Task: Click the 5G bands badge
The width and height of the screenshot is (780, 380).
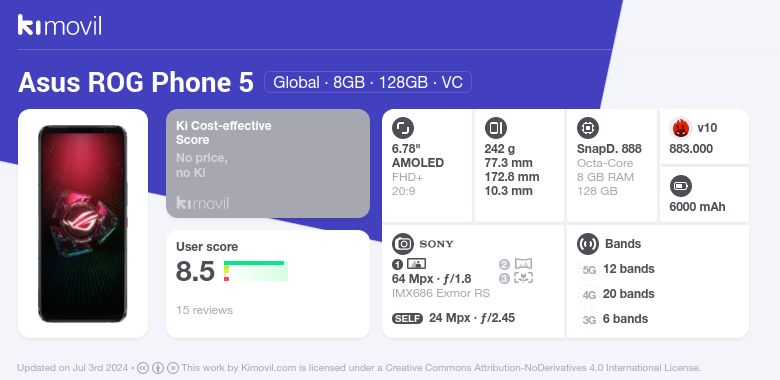Action: click(589, 270)
